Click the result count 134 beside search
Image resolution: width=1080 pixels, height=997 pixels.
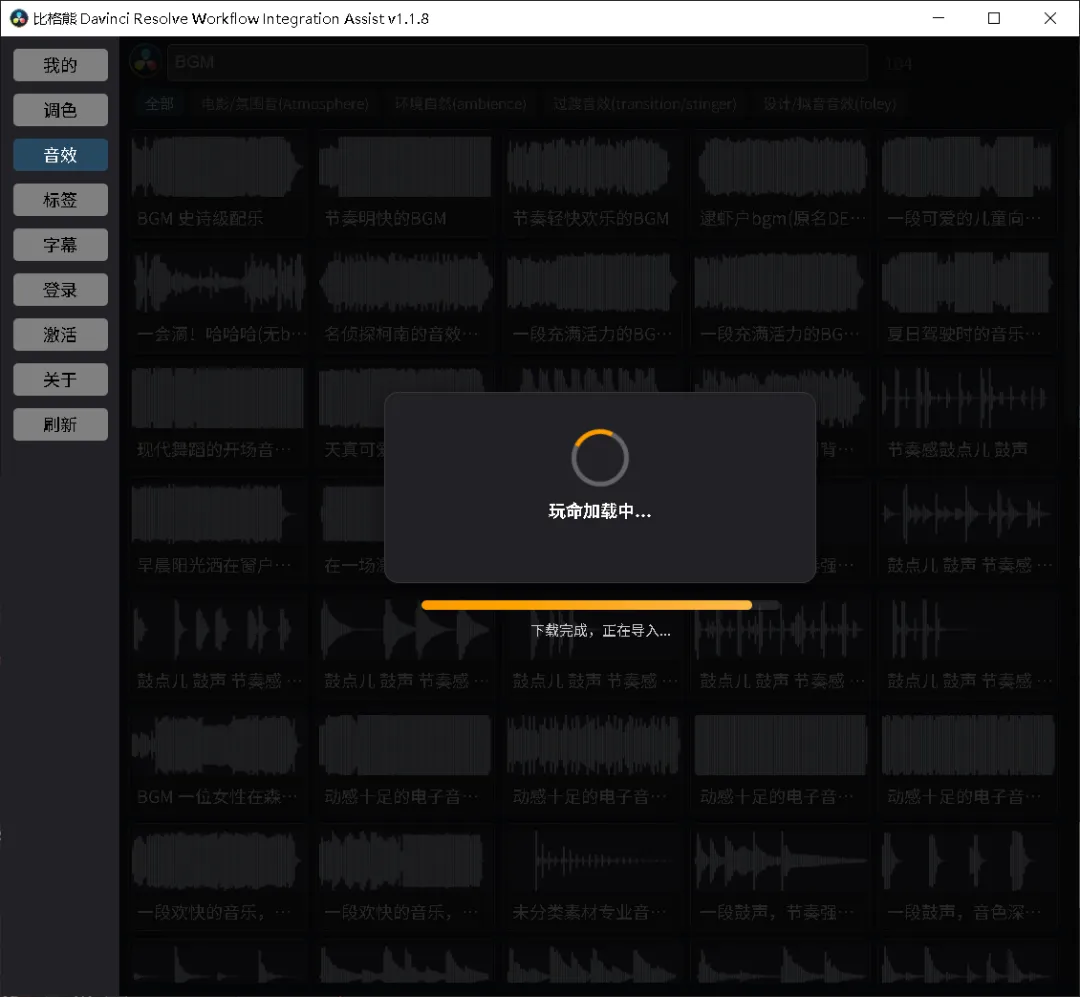pos(899,64)
